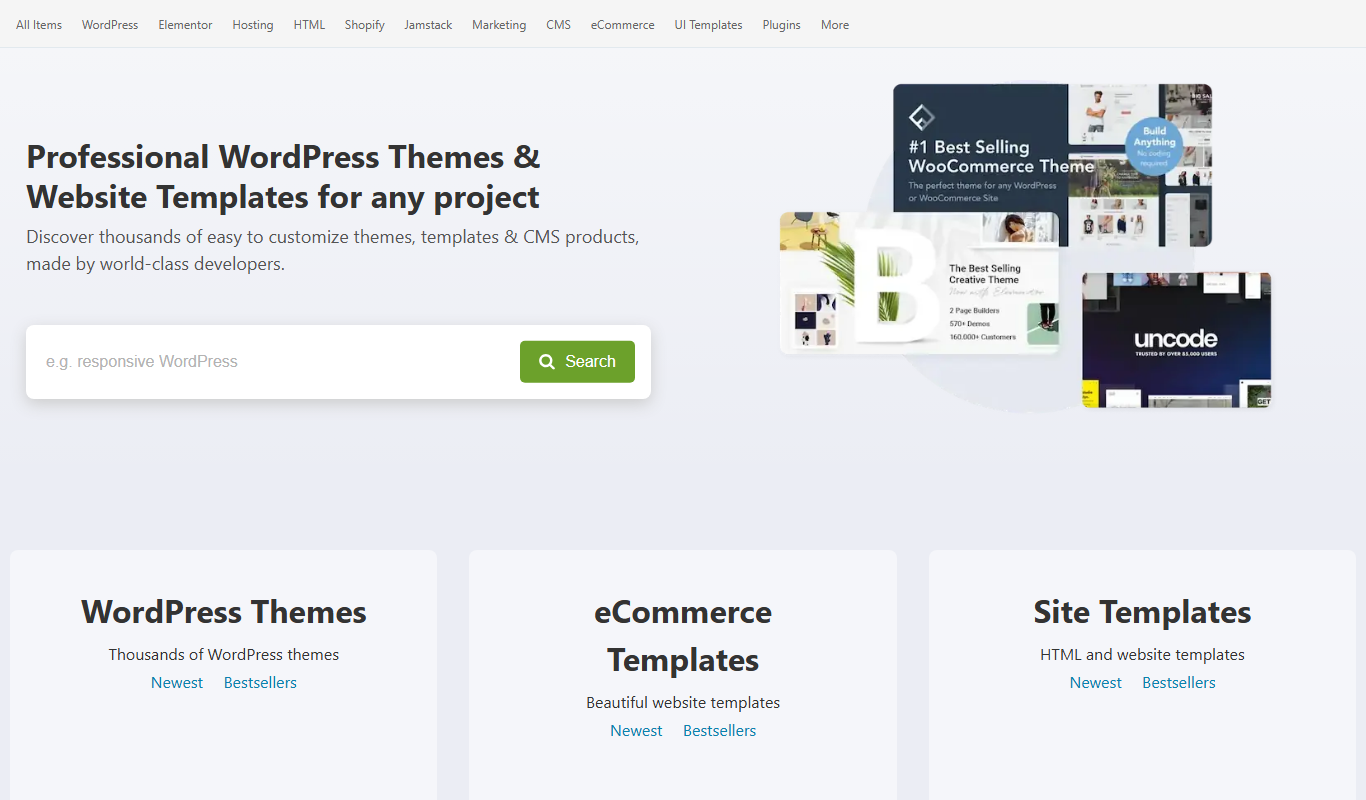Go to the Hosting category
Viewport: 1366px width, 800px height.
pyautogui.click(x=253, y=25)
